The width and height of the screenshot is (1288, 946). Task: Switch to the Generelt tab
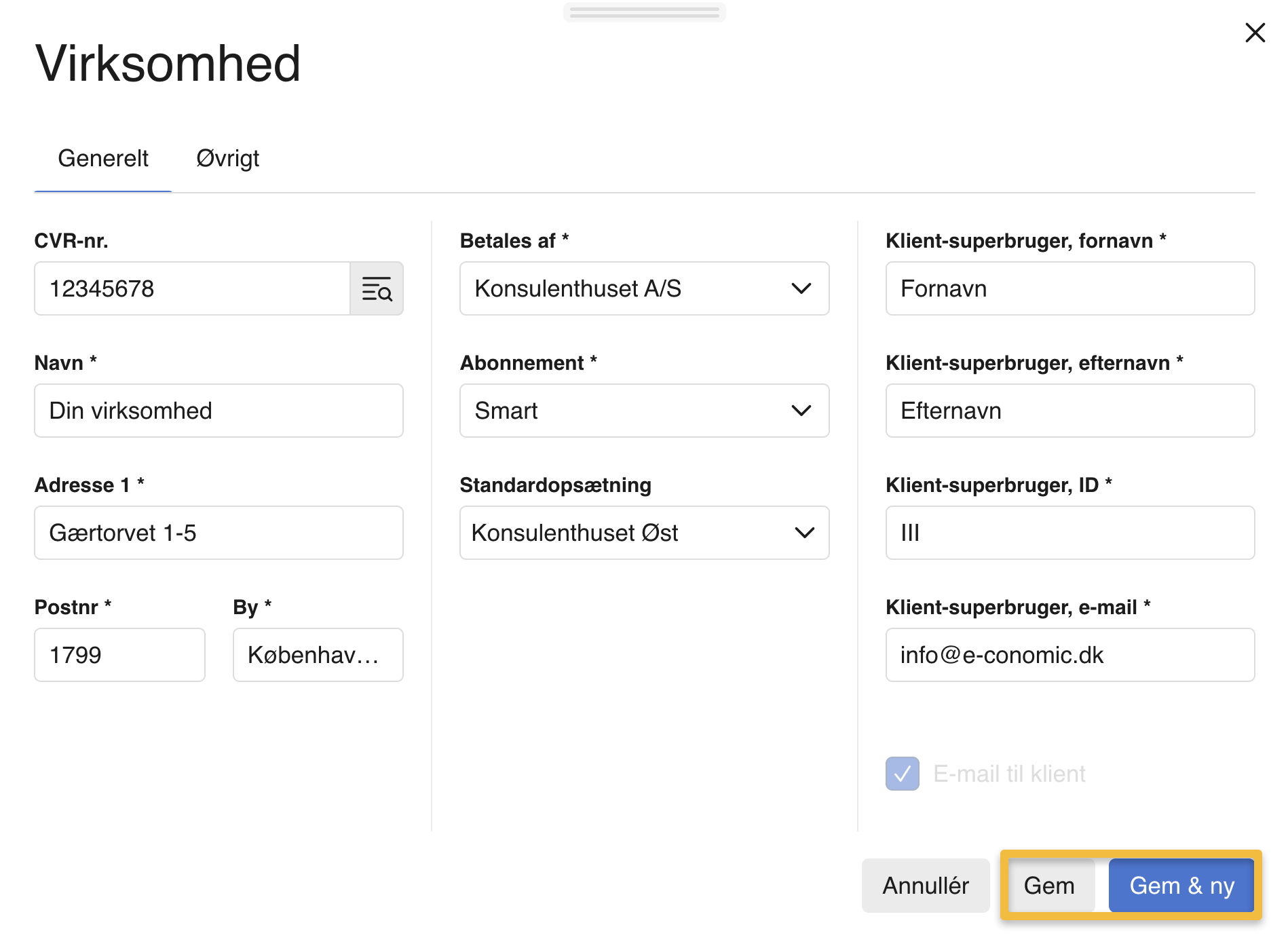[103, 158]
